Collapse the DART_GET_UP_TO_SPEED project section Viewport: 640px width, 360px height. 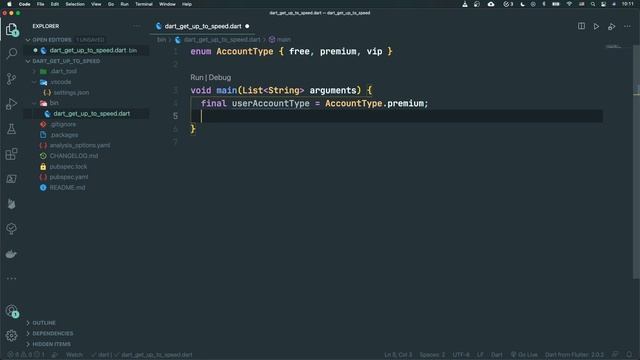(66, 61)
